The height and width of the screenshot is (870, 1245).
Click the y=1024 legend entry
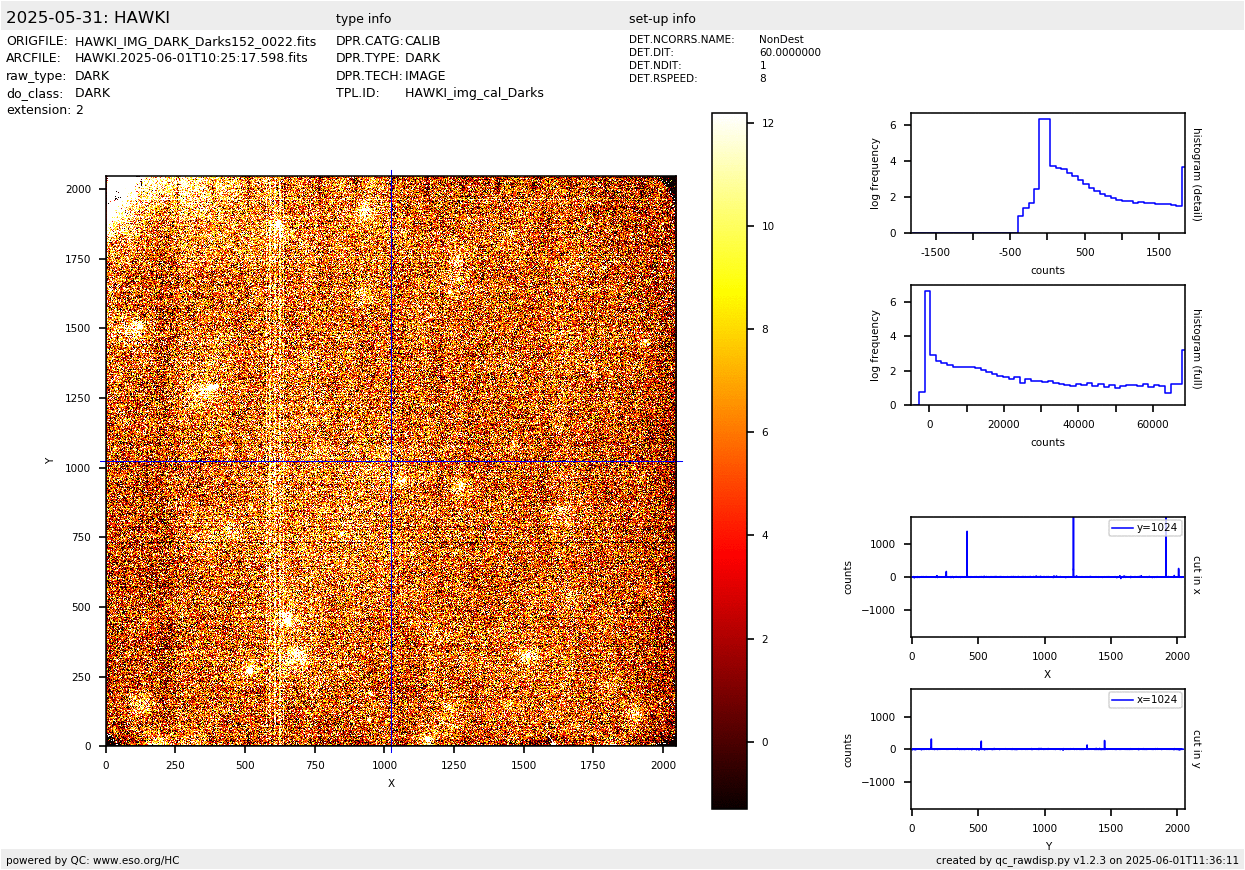(1145, 528)
